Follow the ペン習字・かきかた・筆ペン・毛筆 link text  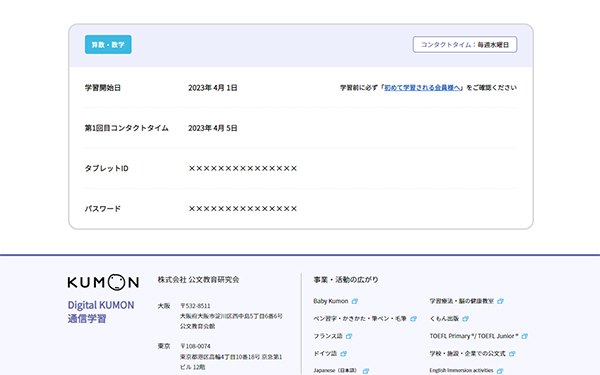(360, 319)
